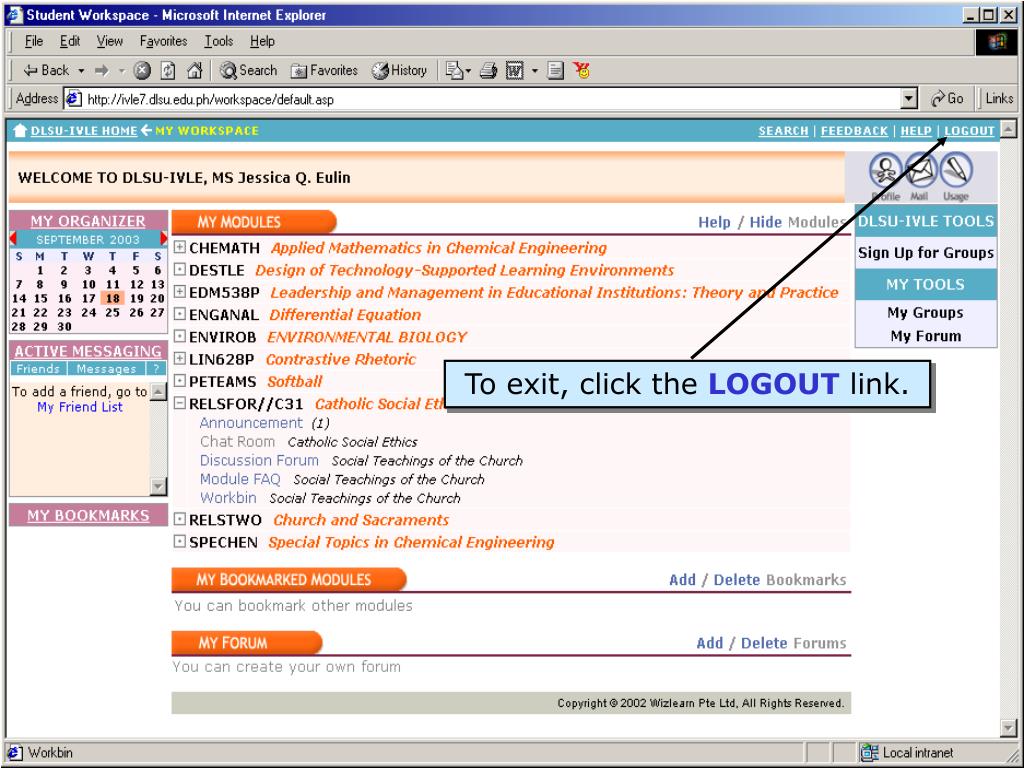Open the Edit menu
Viewport: 1024px width, 768px height.
(70, 41)
